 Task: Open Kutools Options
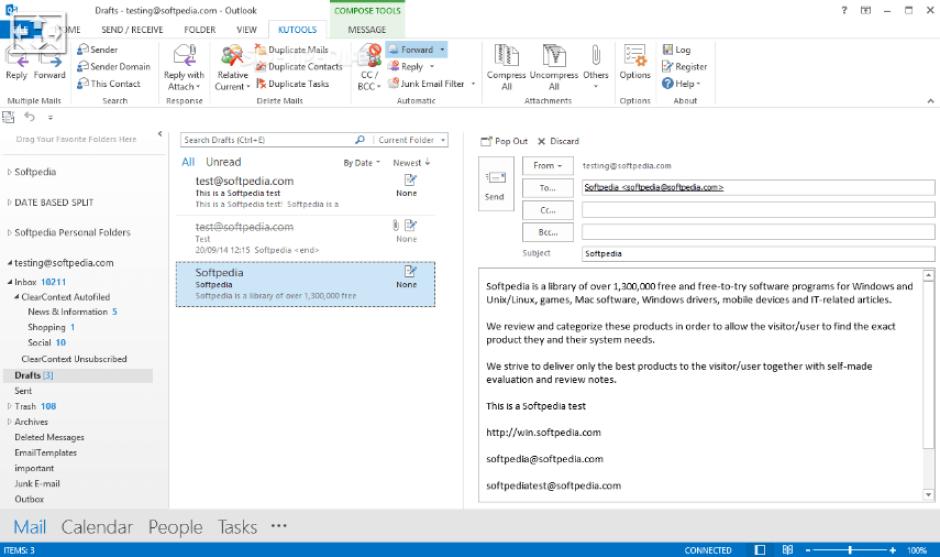click(635, 61)
